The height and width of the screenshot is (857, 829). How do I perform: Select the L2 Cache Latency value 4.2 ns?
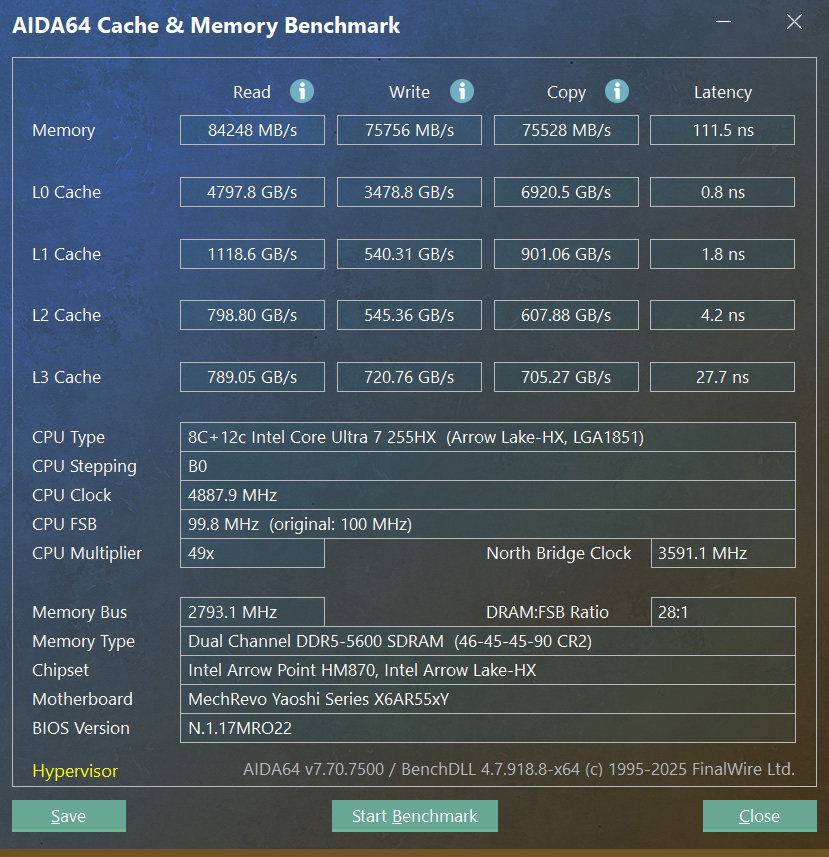pos(722,315)
